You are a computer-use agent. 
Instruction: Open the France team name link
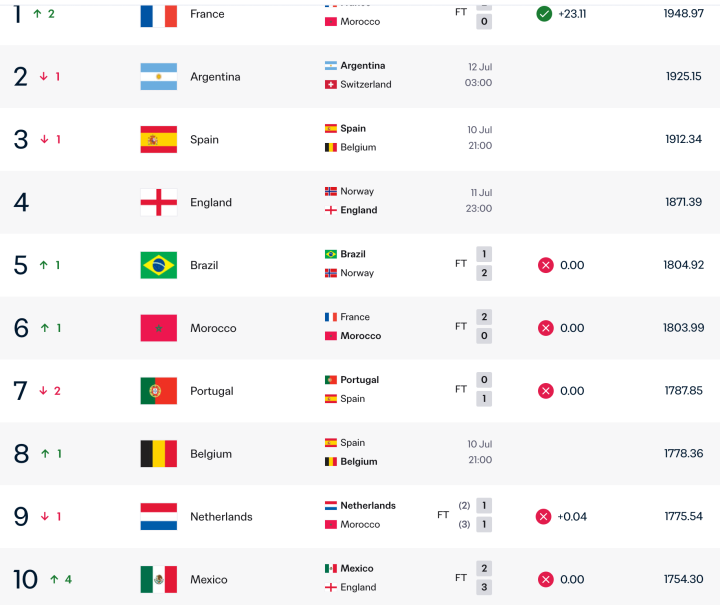pyautogui.click(x=207, y=14)
